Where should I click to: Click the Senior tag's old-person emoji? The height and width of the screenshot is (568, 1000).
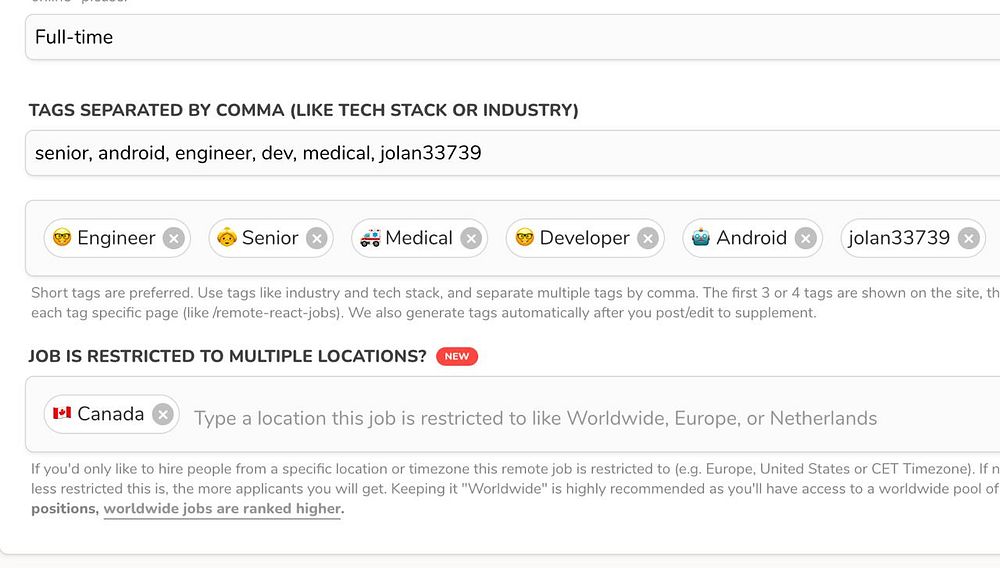(x=227, y=238)
